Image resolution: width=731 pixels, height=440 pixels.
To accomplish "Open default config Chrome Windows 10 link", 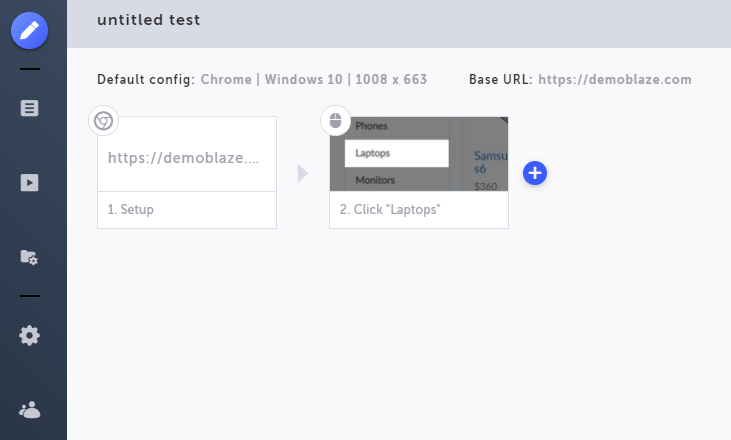I will pos(314,80).
